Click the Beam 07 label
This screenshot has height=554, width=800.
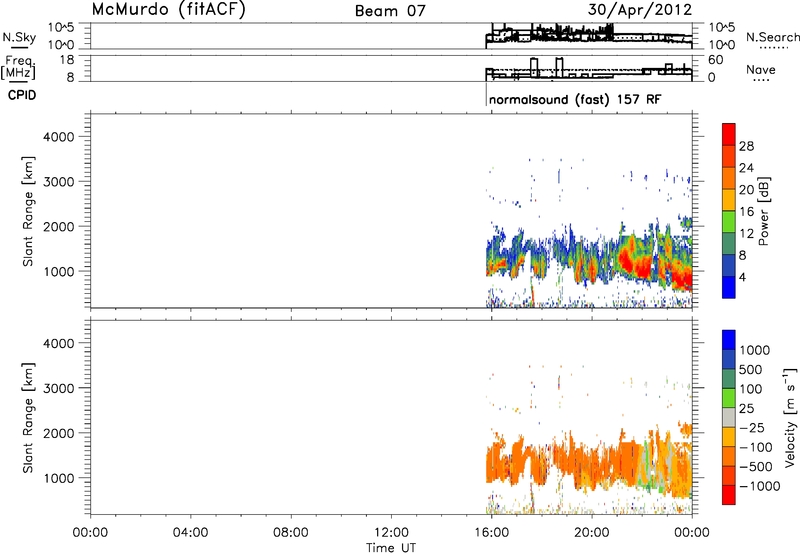pos(390,11)
